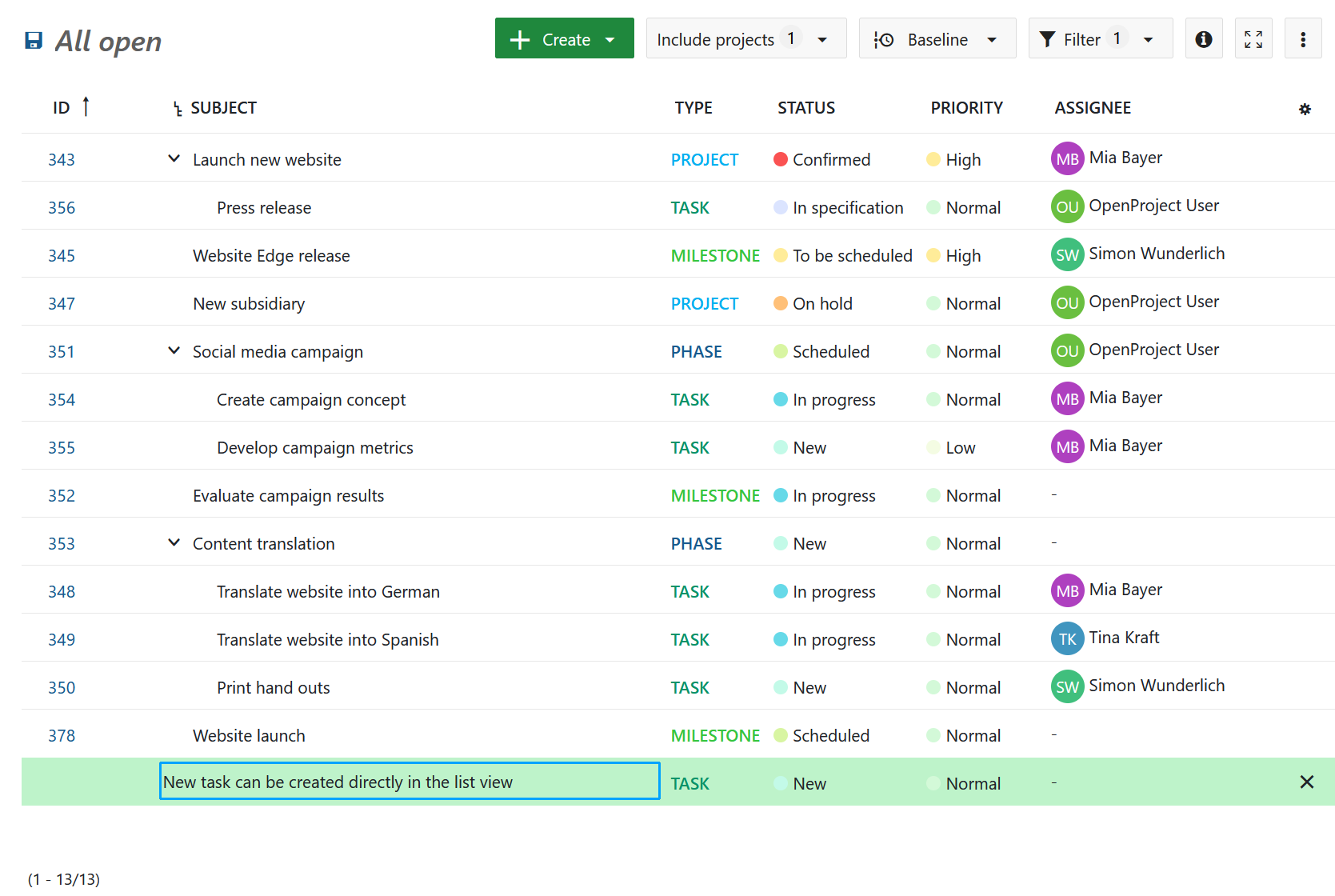Image resolution: width=1335 pixels, height=896 pixels.
Task: Open work package ID 378
Action: (x=62, y=736)
